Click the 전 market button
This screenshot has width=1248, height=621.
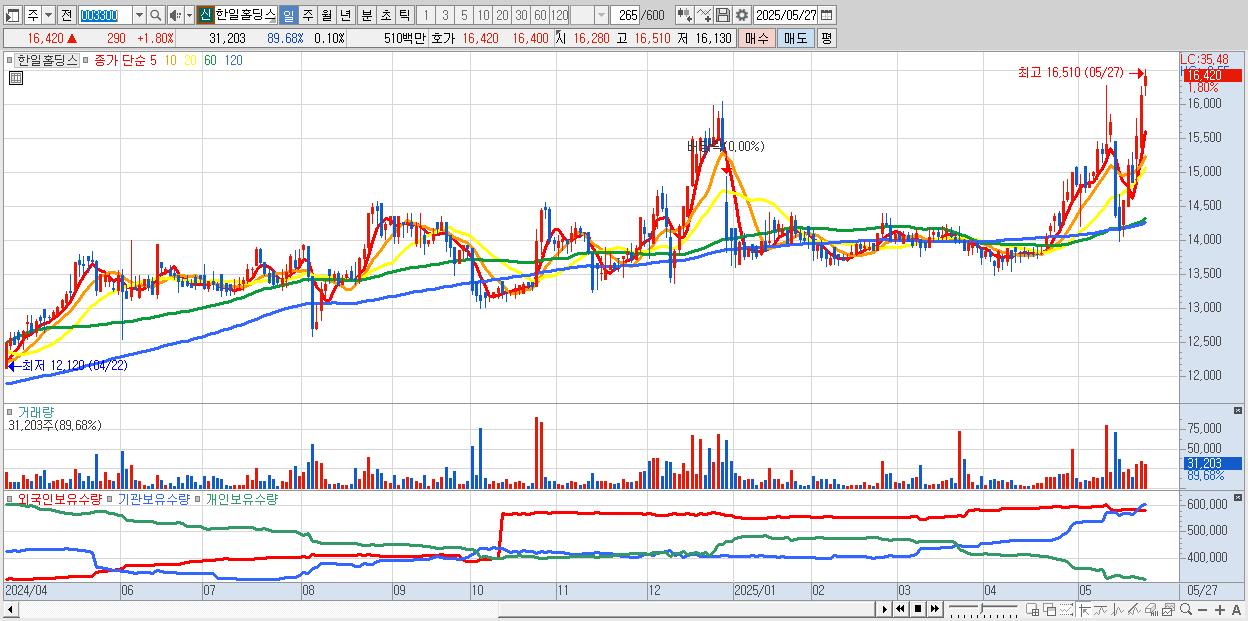66,15
